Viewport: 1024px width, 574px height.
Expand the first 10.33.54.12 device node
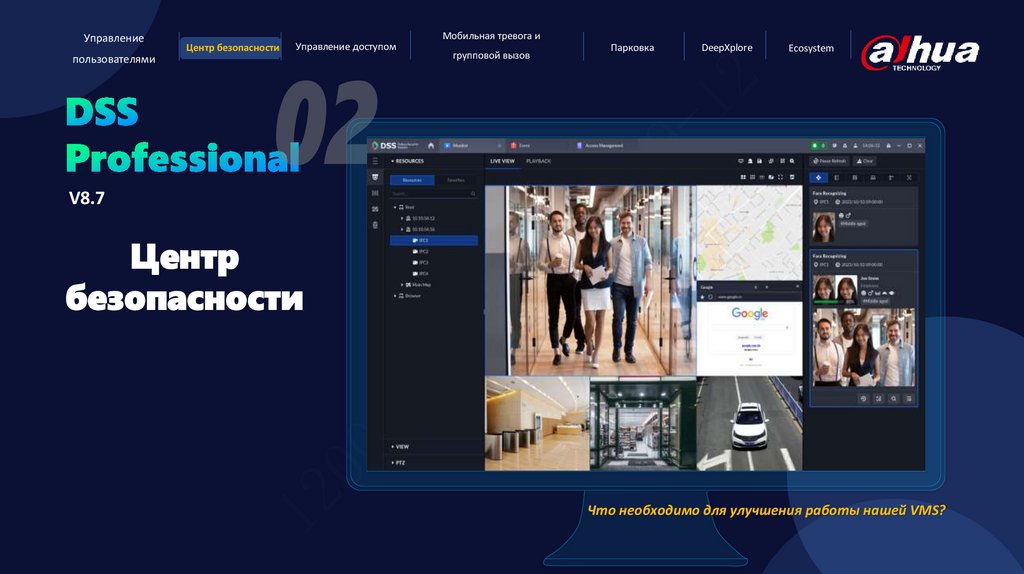pos(402,218)
